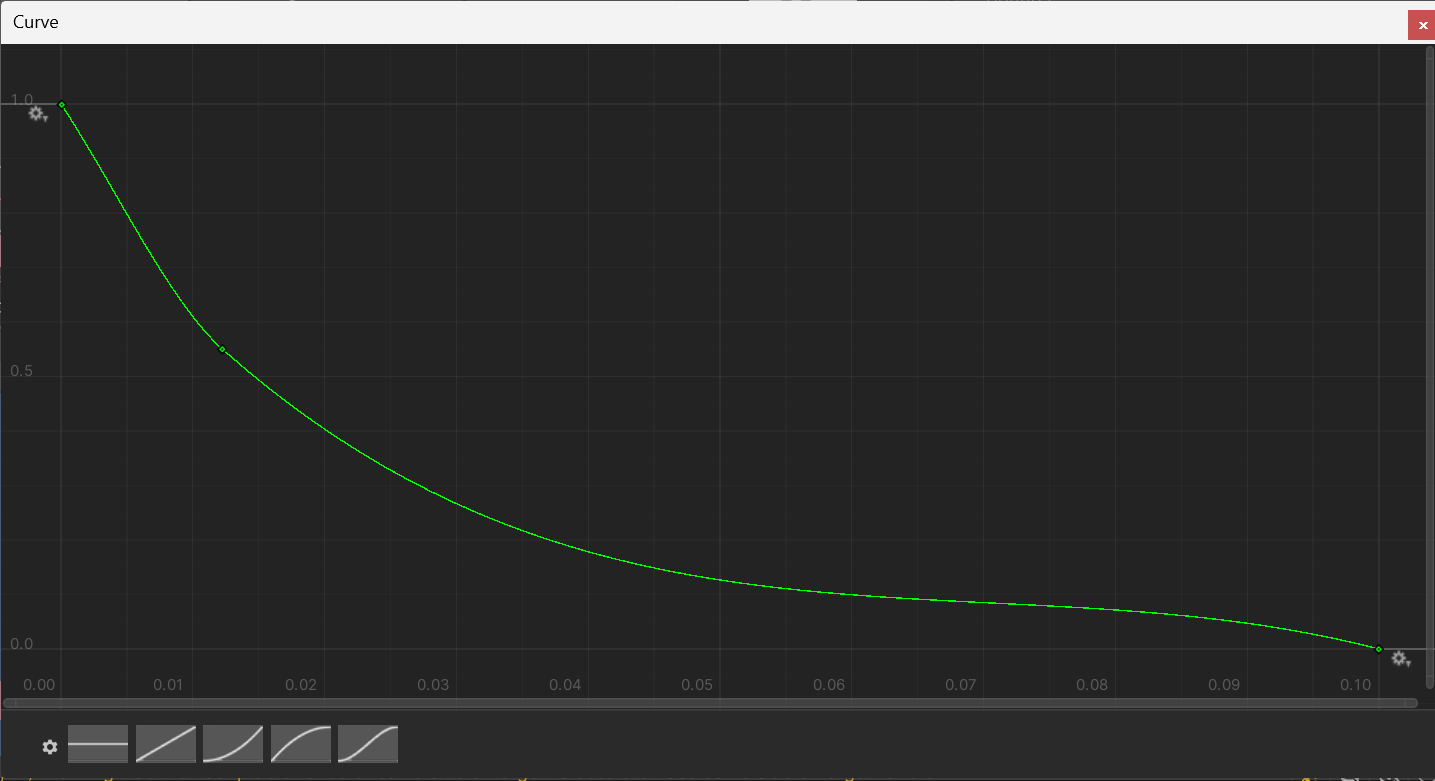Click the 0.5 label on the value axis
The height and width of the screenshot is (781, 1435).
coord(21,371)
